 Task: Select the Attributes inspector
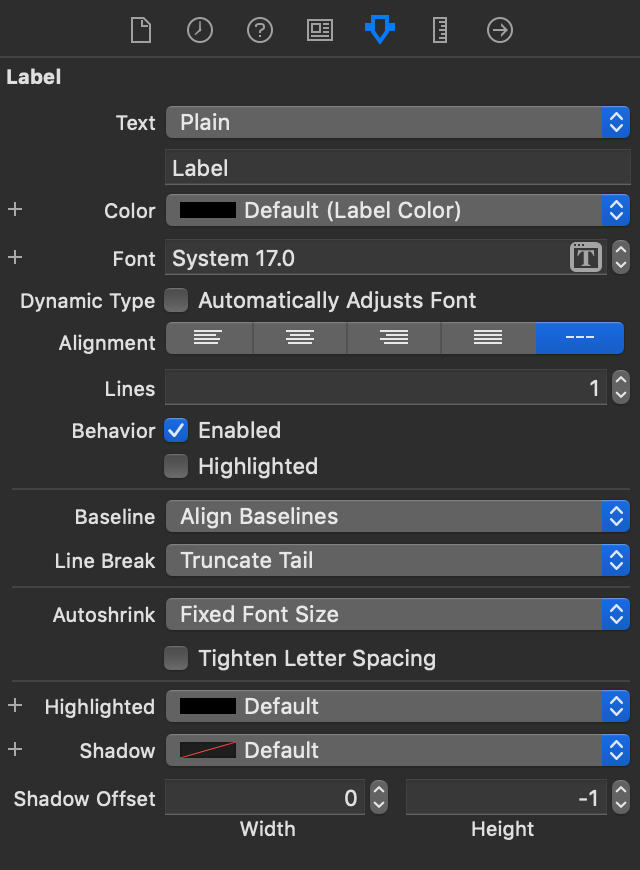(379, 30)
